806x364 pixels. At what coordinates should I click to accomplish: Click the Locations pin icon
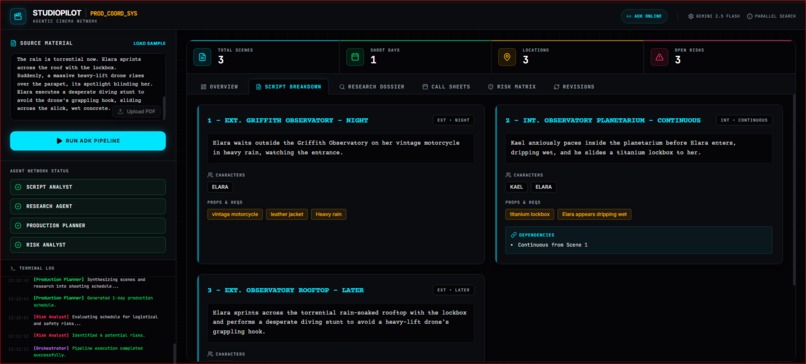click(507, 57)
